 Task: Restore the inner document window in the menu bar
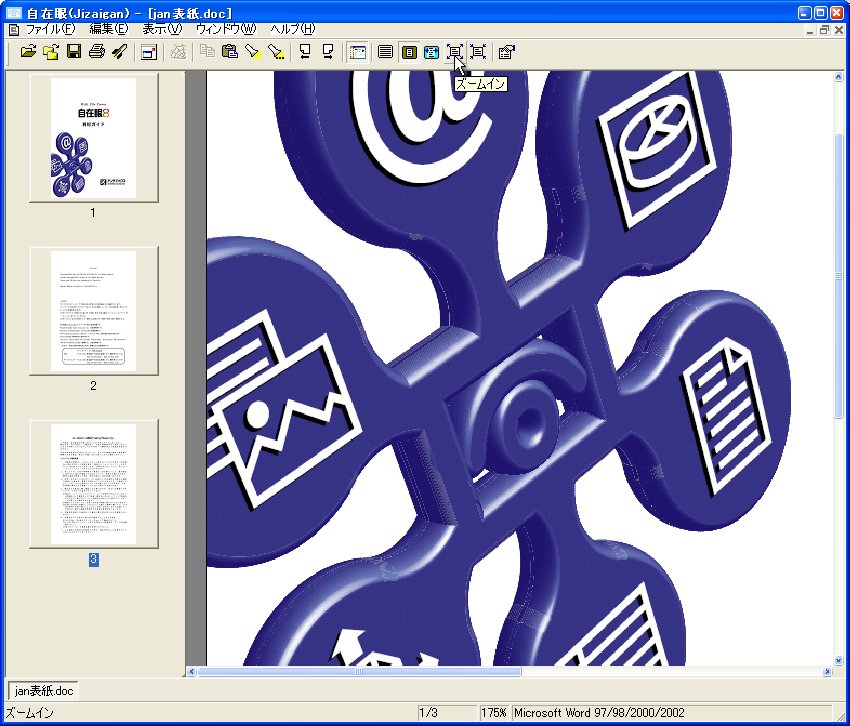(x=825, y=30)
